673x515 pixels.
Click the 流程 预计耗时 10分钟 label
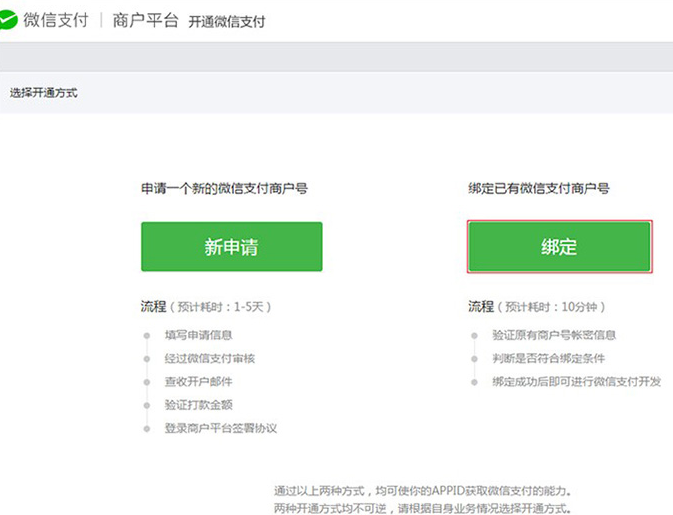tap(537, 306)
